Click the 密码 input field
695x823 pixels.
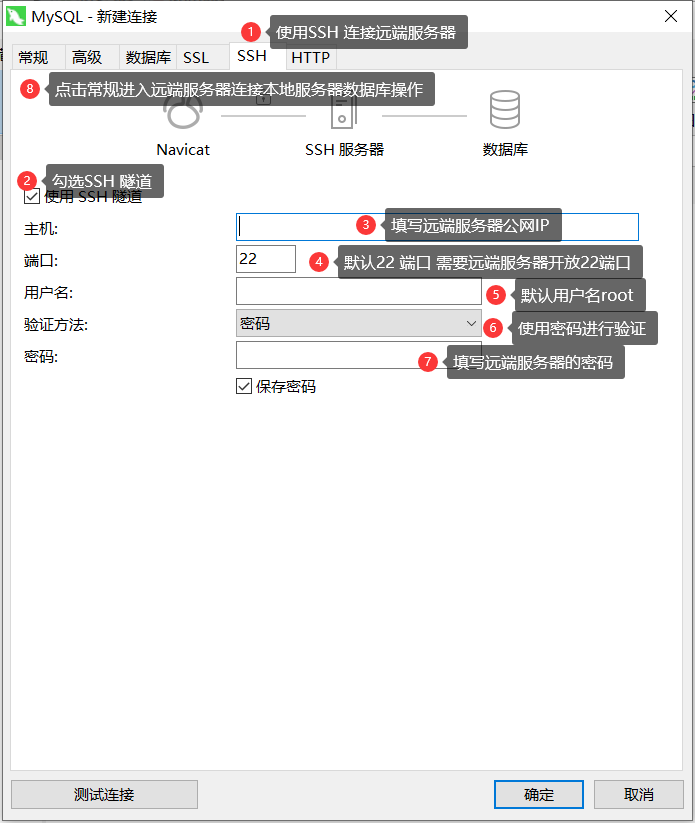click(359, 355)
